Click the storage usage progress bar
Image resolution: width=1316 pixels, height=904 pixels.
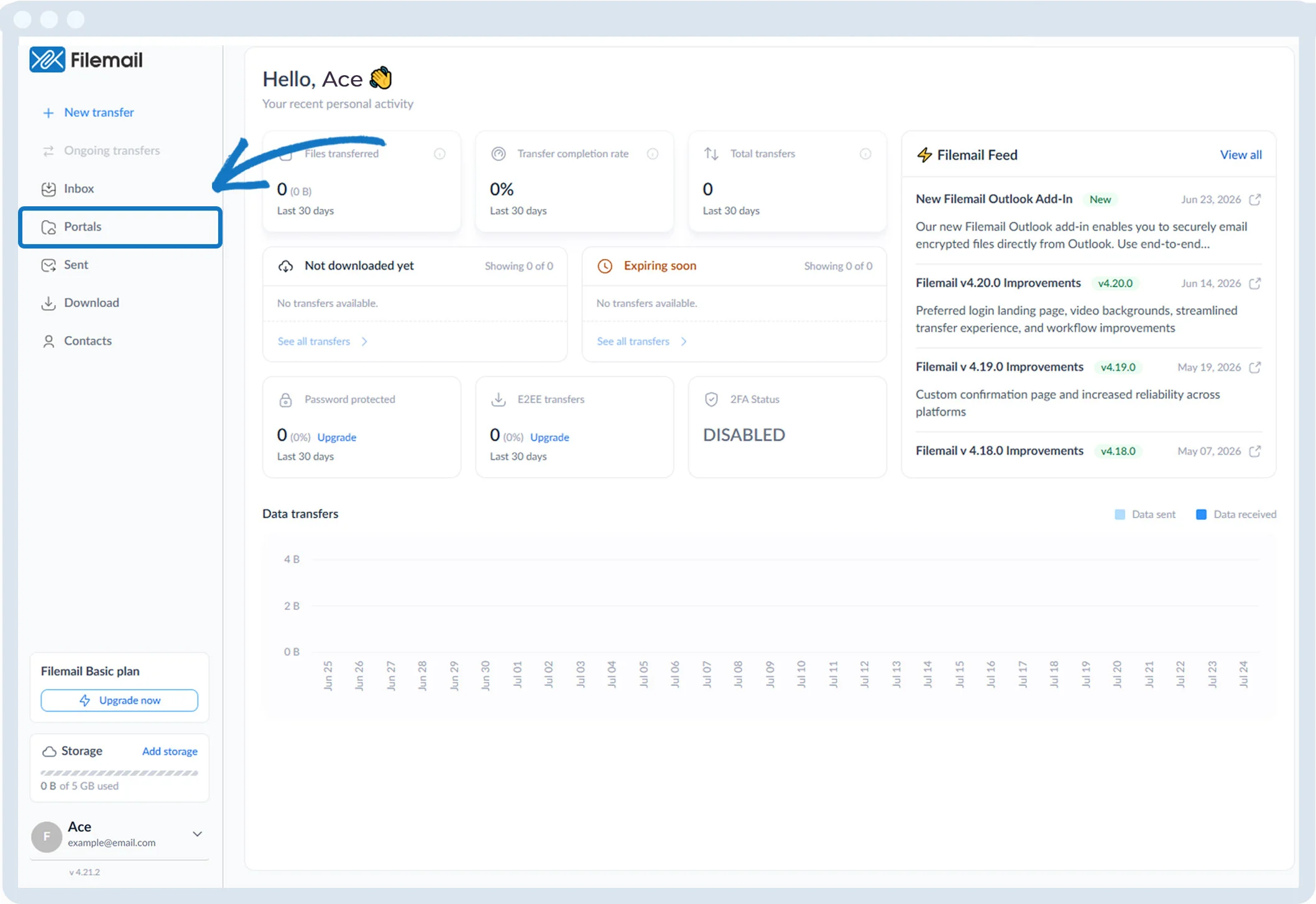[x=119, y=773]
